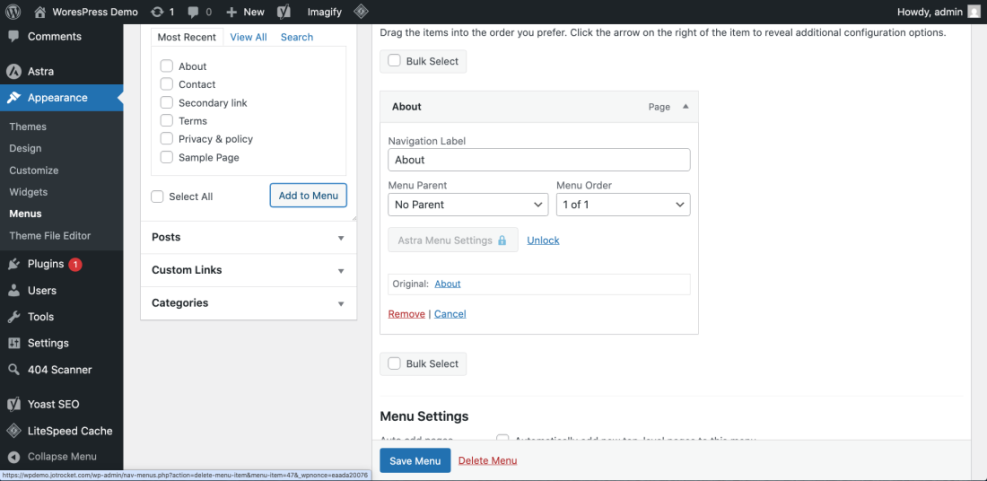The width and height of the screenshot is (987, 481).
Task: Click the Collapse Menu arrow icon
Action: click(13, 456)
